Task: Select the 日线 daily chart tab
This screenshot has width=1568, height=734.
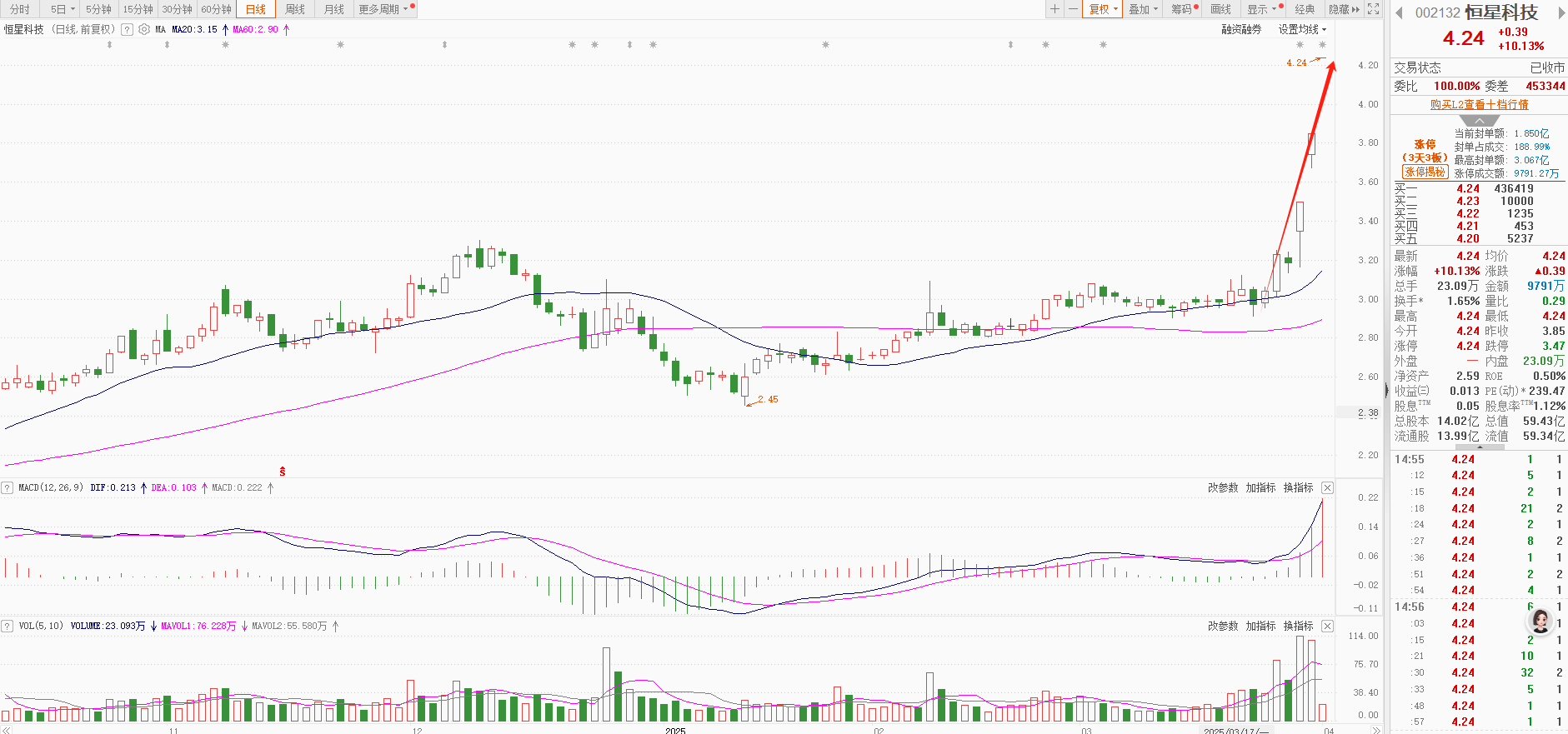Action: click(x=256, y=9)
